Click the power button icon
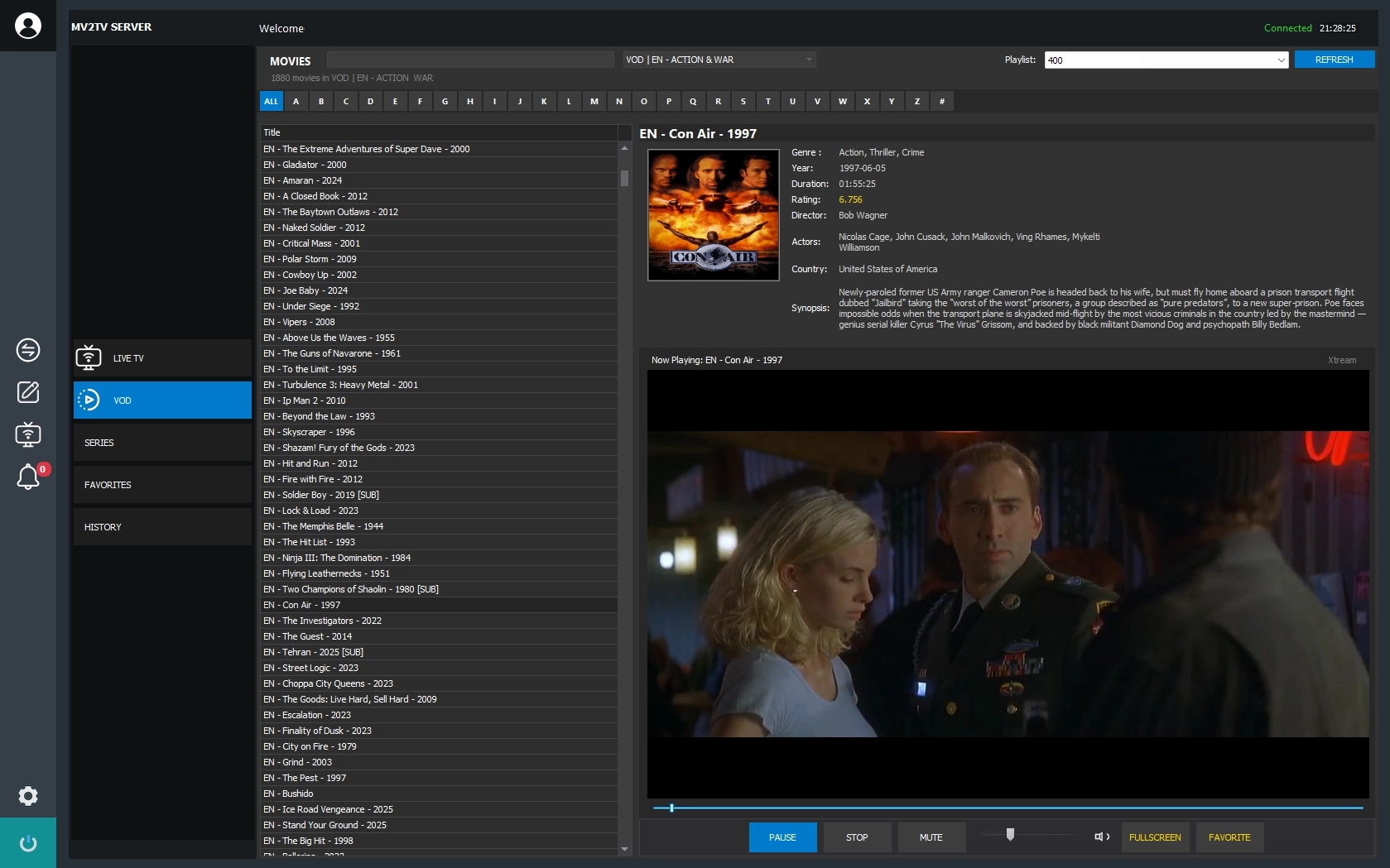Screen dimensions: 1390x868 click(x=28, y=843)
